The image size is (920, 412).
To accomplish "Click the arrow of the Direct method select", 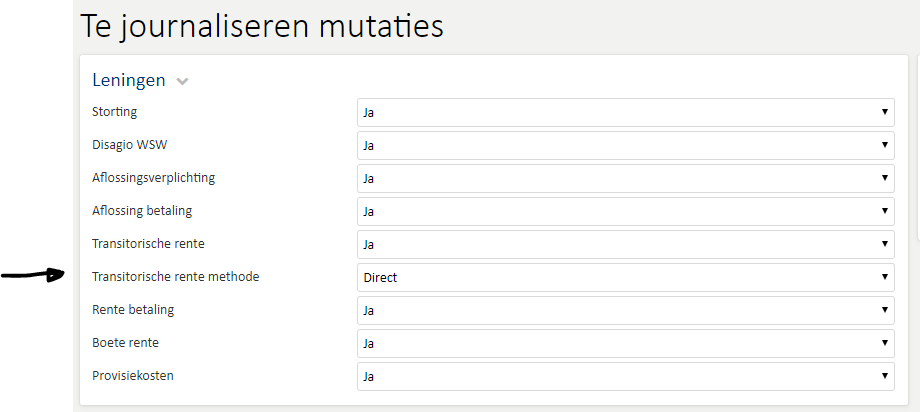I will click(x=885, y=277).
